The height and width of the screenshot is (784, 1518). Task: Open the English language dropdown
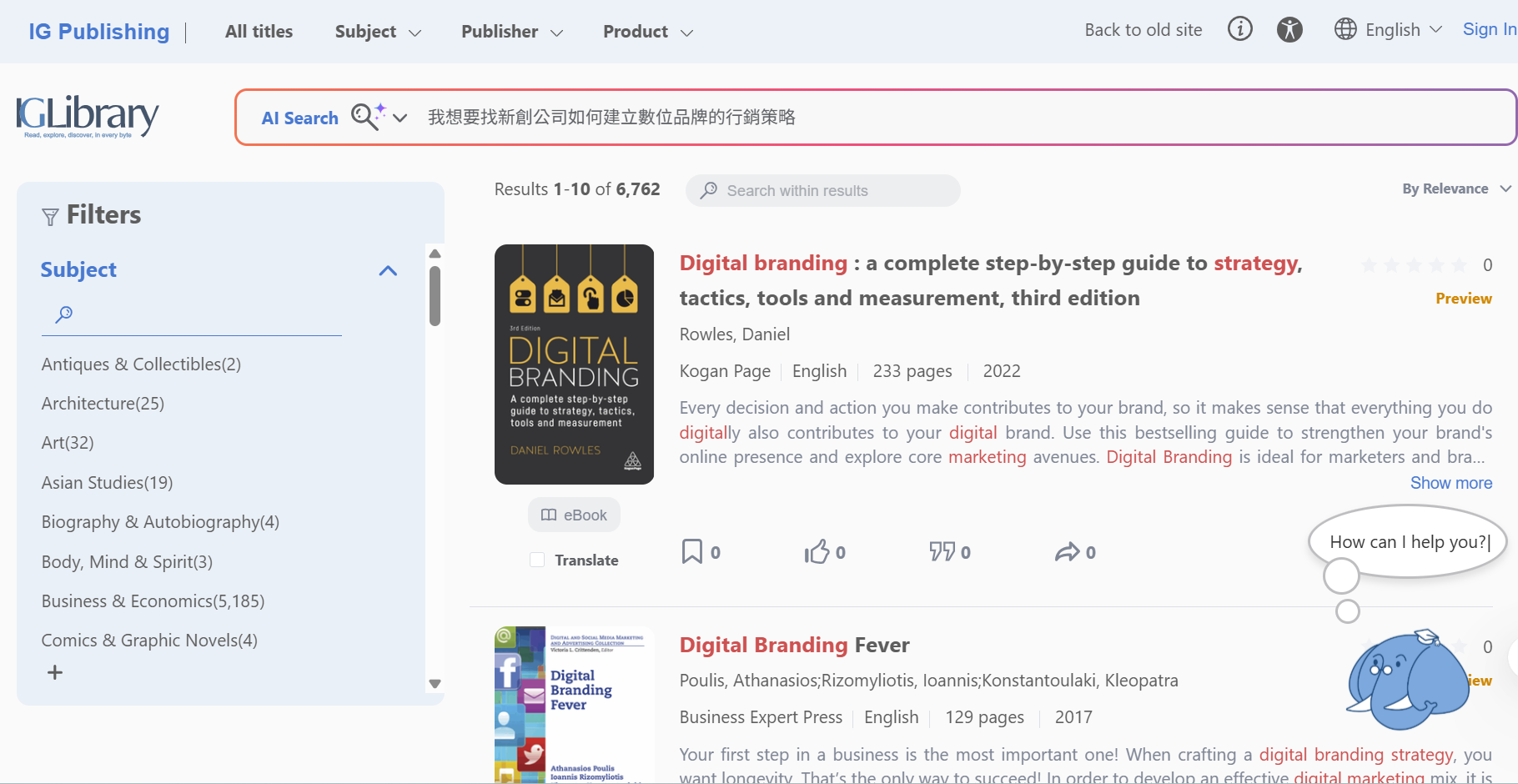coord(1404,30)
